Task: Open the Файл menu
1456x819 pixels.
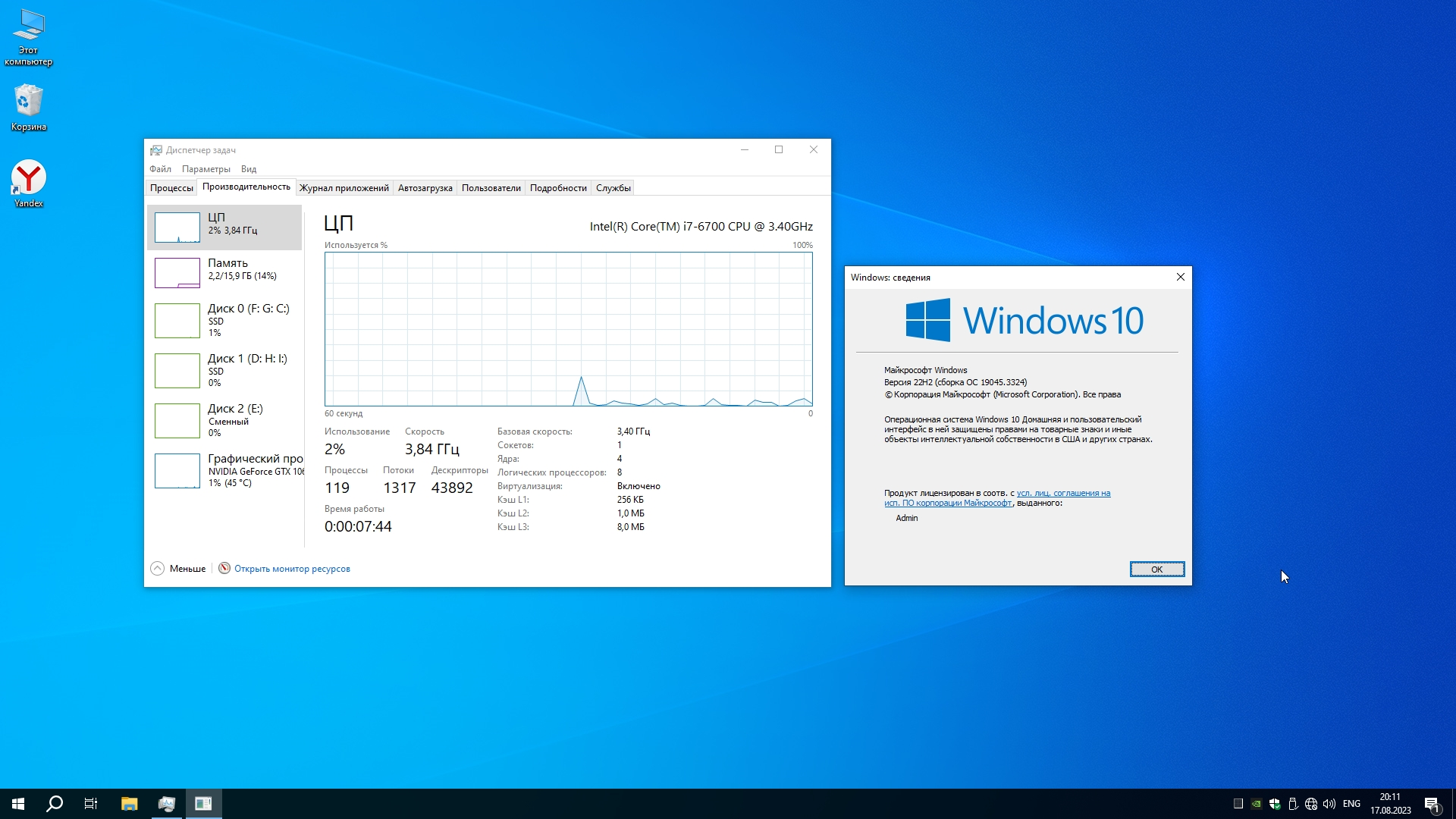Action: point(160,169)
